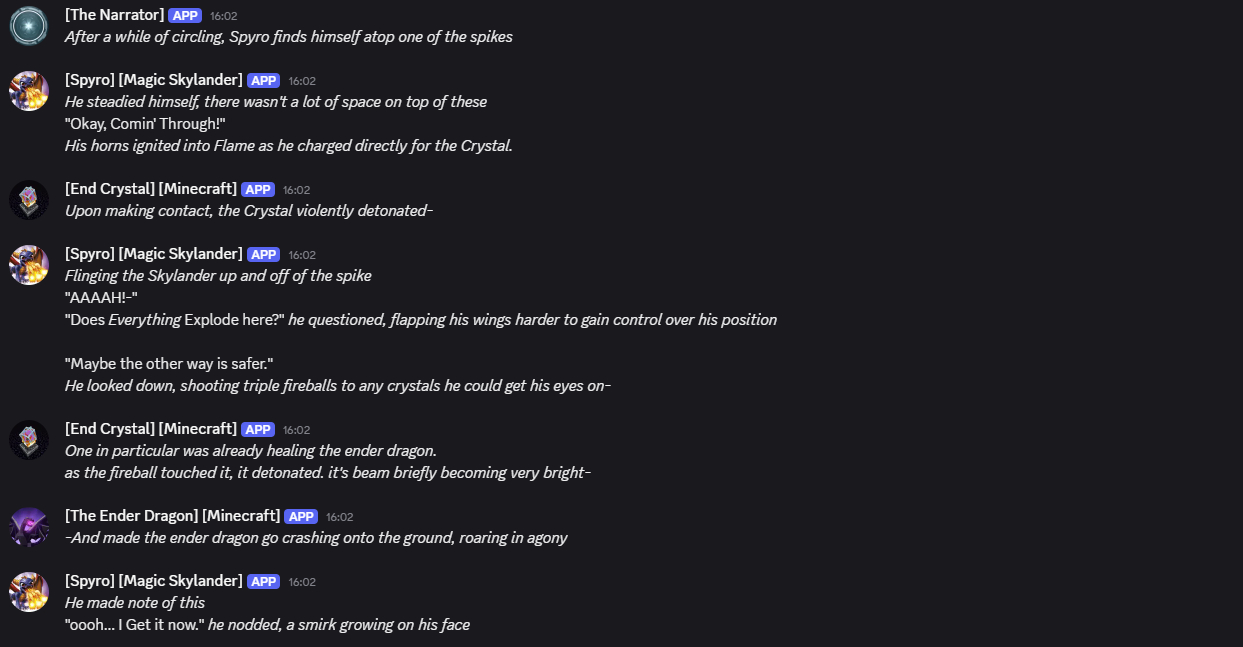Click the APP badge next to The Narrator

coord(185,16)
